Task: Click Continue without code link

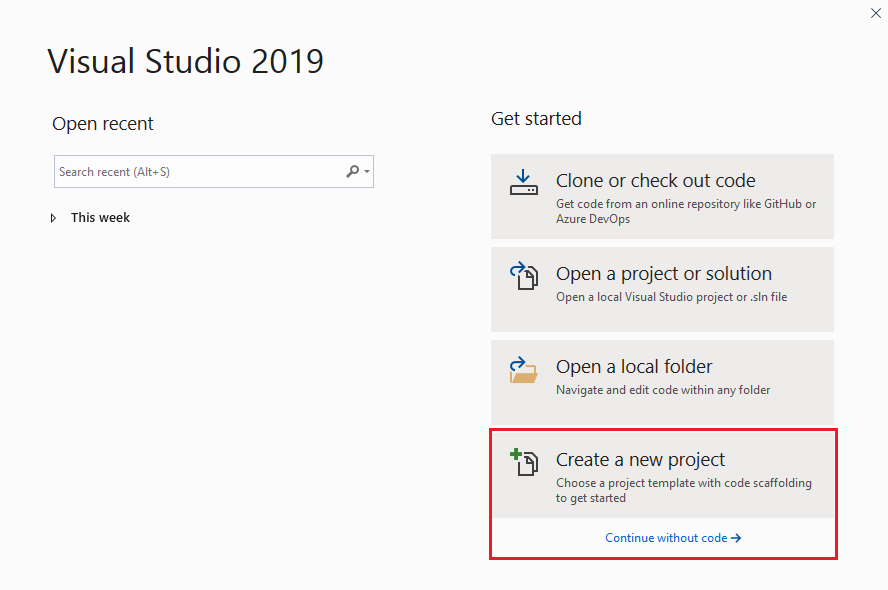Action: coord(673,537)
